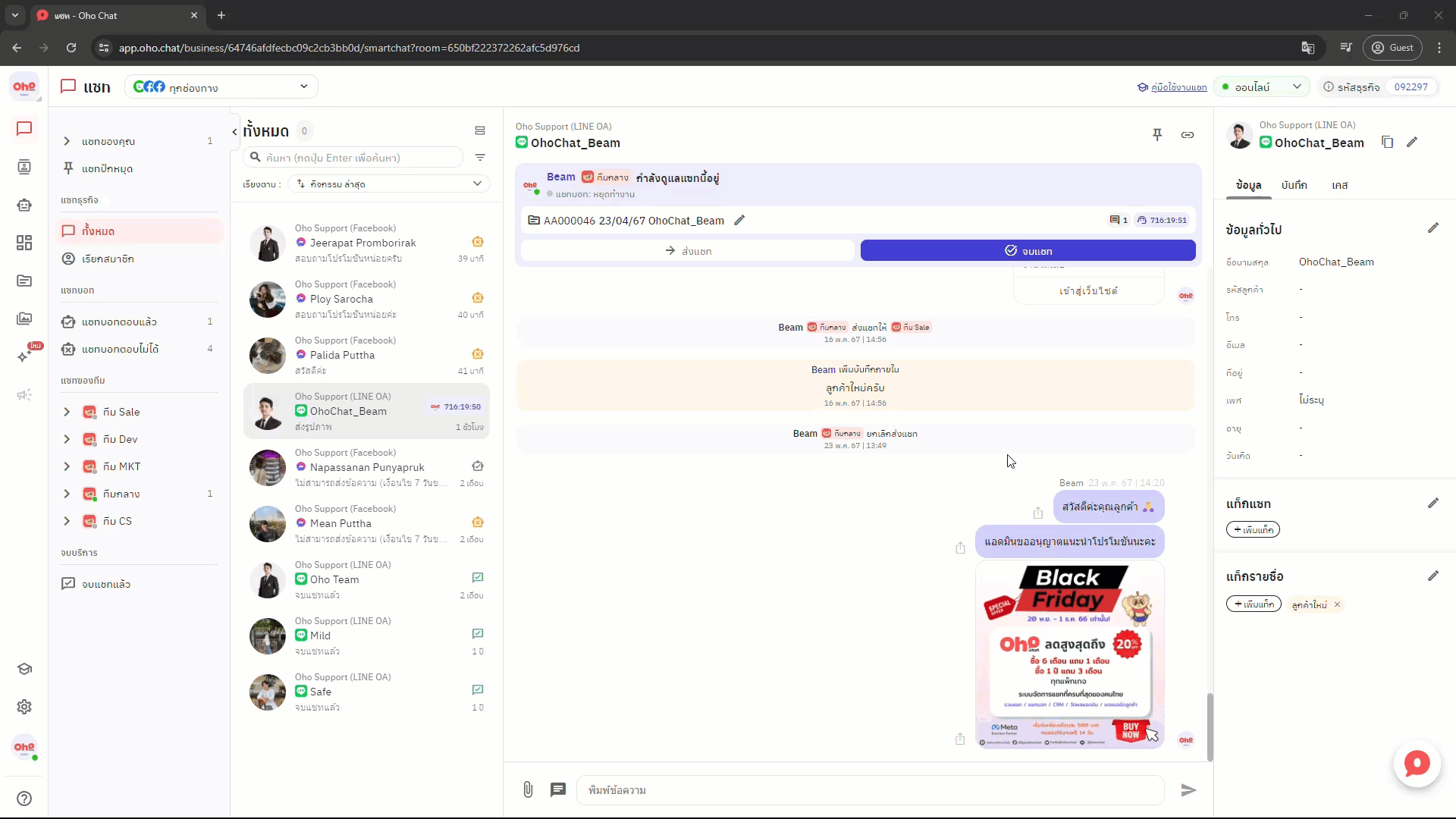Screen dimensions: 1456x819
Task: Remove the ลูกค้าใหม่ contact tag
Action: click(1338, 604)
